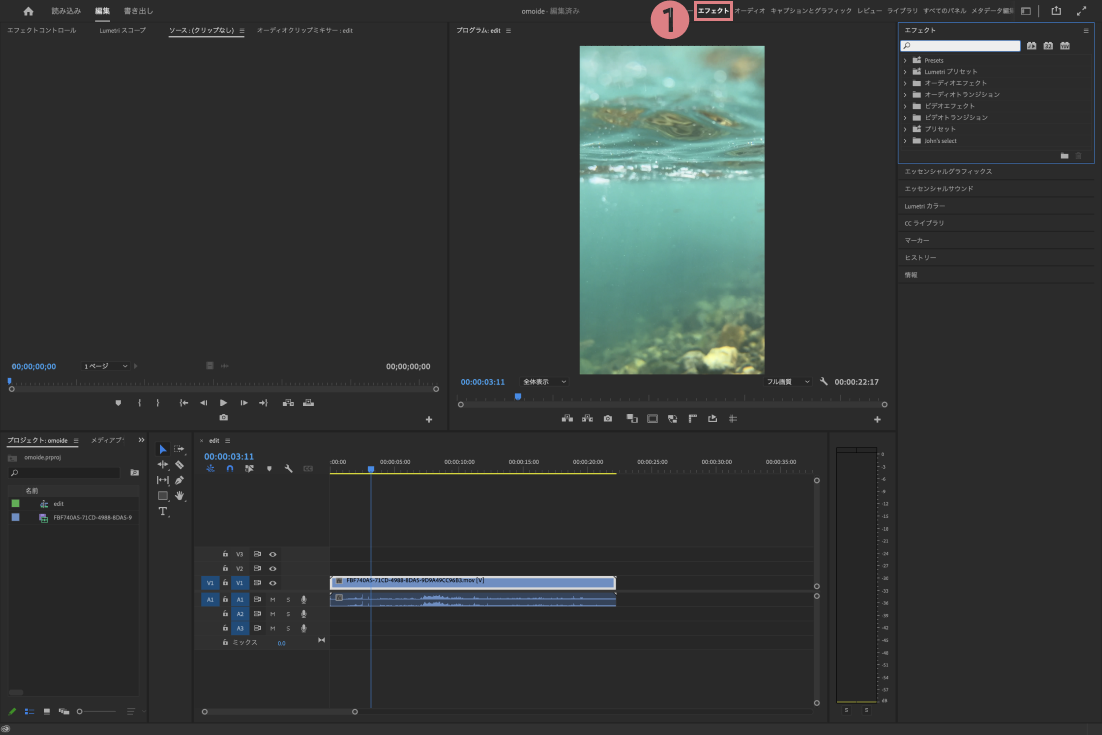Select the Hand tool
Viewport: 1102px width, 735px height.
[x=180, y=496]
